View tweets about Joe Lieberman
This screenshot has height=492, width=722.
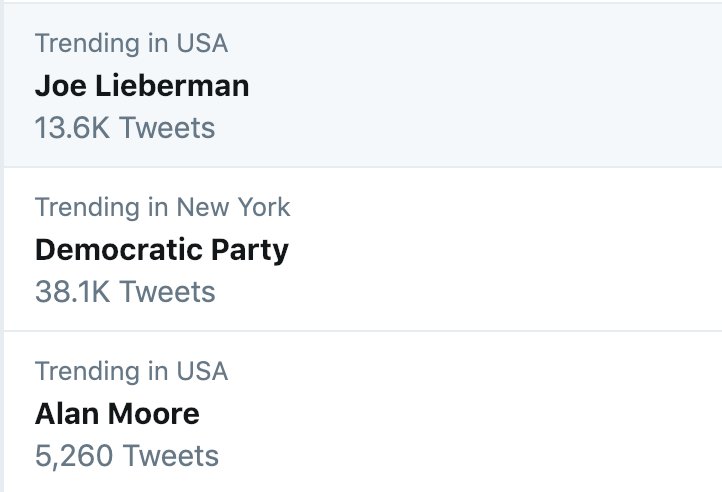tap(141, 86)
